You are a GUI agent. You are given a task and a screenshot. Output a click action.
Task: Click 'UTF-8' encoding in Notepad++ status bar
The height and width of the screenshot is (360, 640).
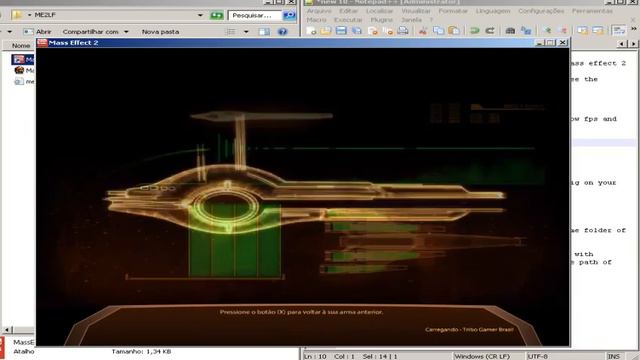coord(537,356)
